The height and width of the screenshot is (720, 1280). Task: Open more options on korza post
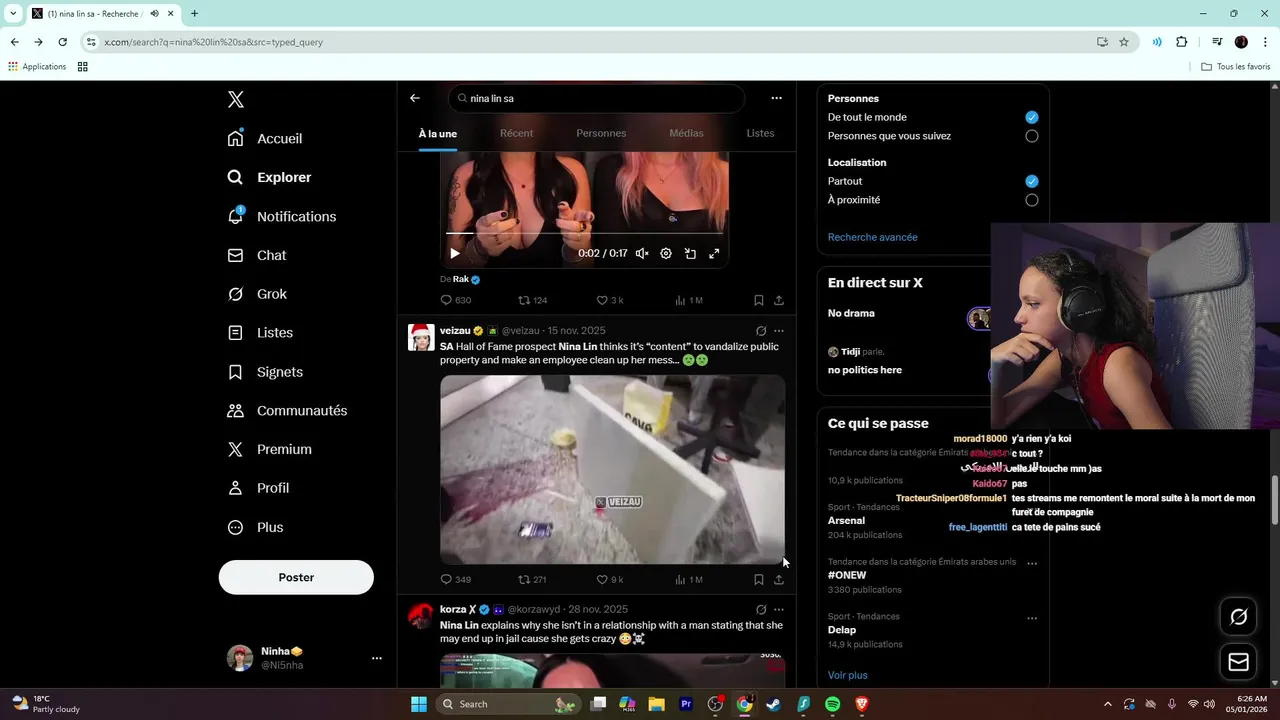point(779,610)
